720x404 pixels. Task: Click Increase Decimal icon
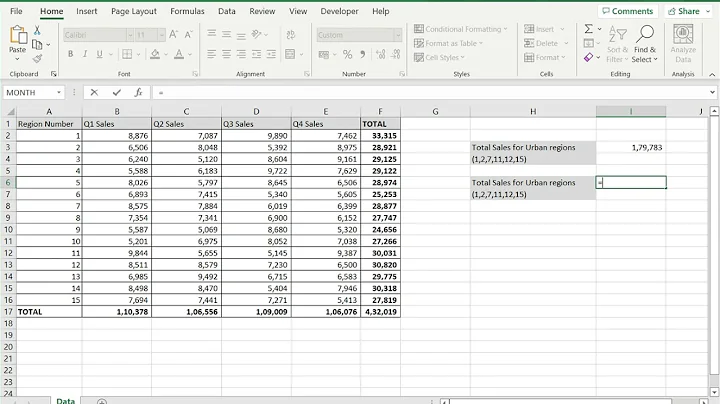pyautogui.click(x=381, y=55)
